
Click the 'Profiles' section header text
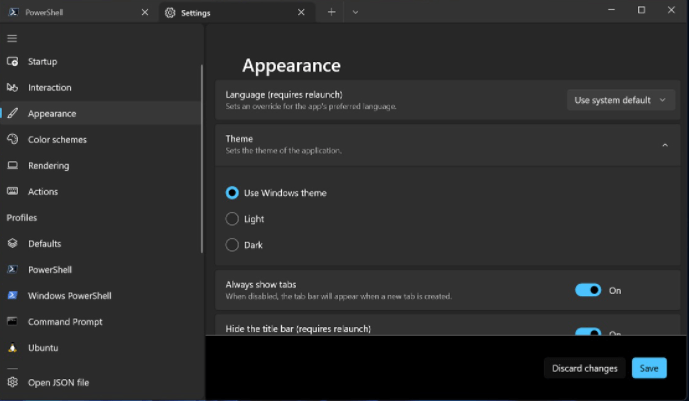22,218
